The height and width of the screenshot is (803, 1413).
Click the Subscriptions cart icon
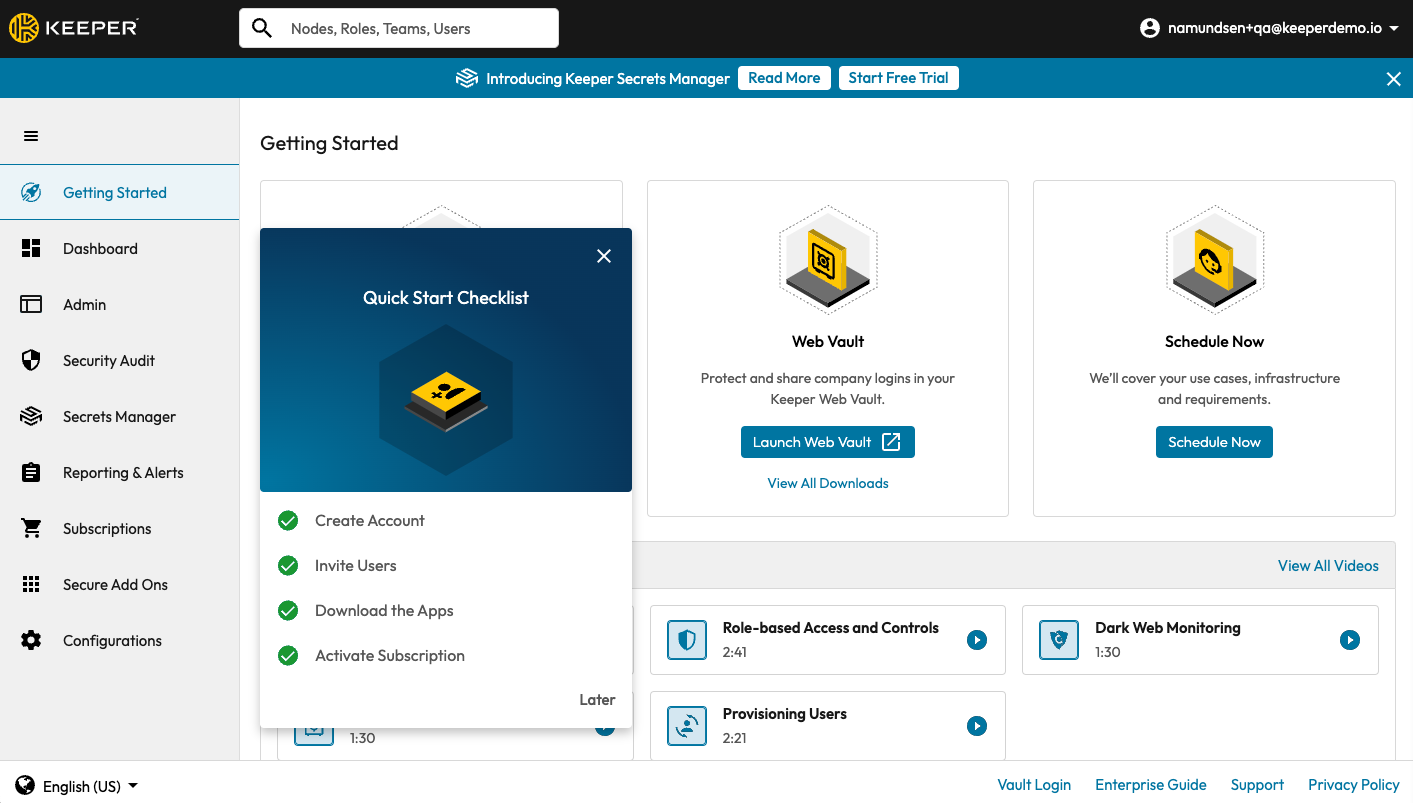(x=31, y=529)
